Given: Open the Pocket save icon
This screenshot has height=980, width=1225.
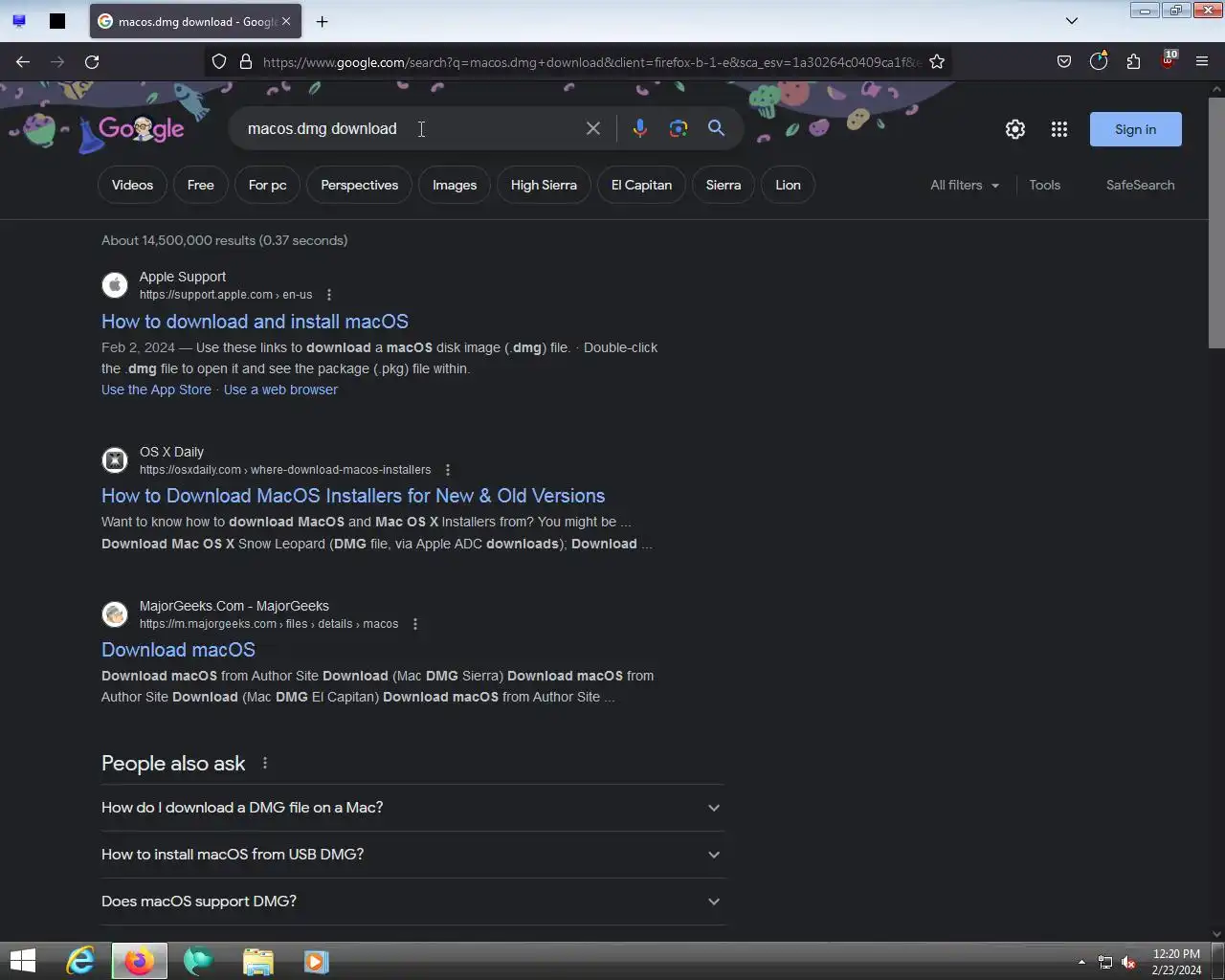Looking at the screenshot, I should [x=1064, y=61].
